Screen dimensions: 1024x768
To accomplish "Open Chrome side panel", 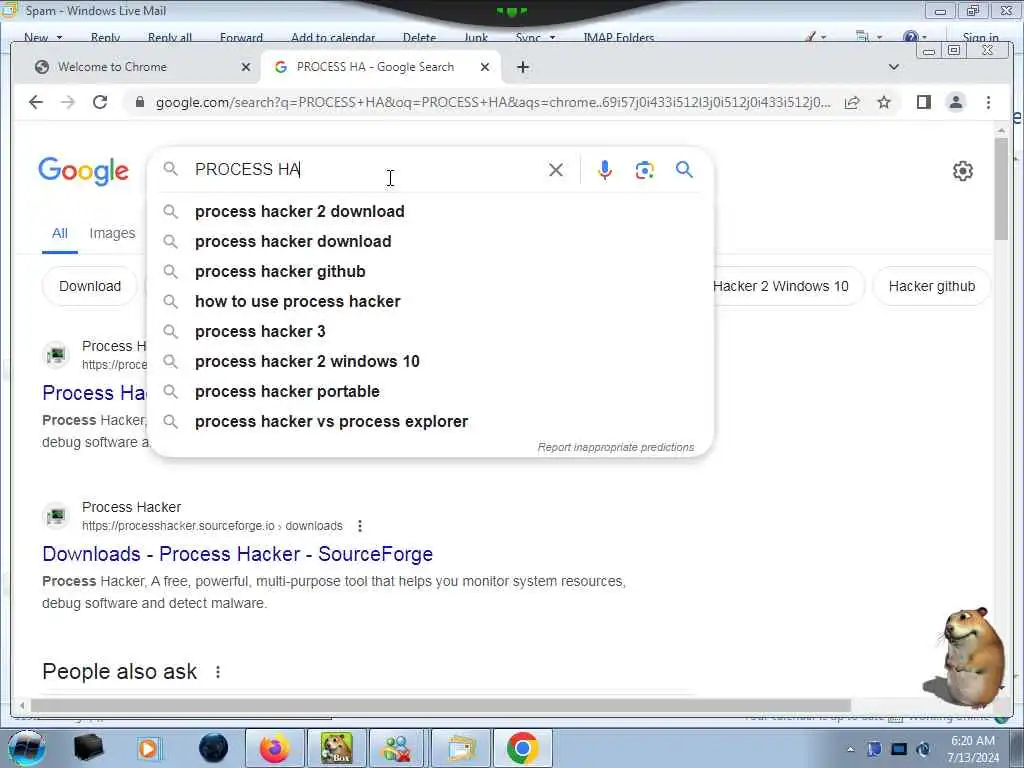I will pos(923,103).
